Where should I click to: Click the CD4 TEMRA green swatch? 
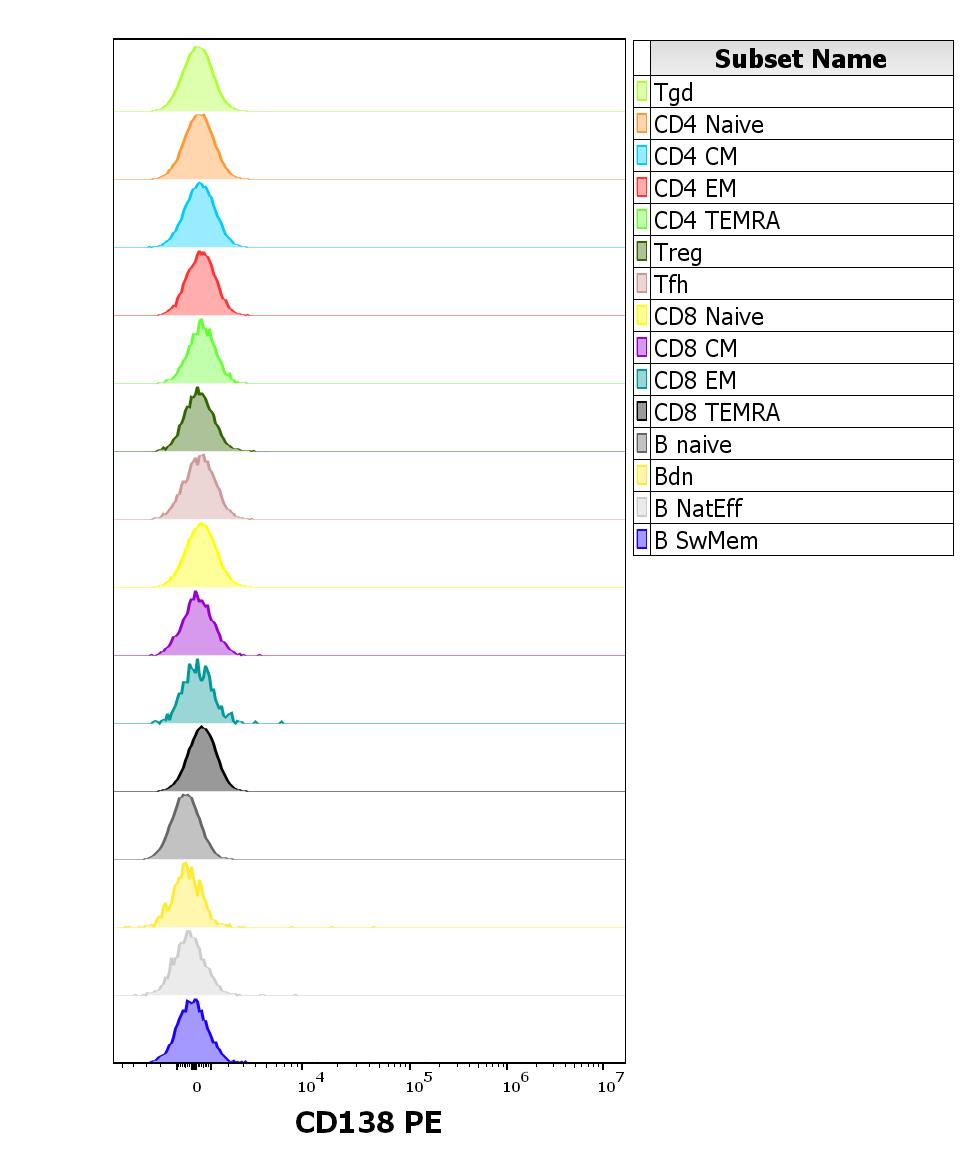[x=642, y=219]
